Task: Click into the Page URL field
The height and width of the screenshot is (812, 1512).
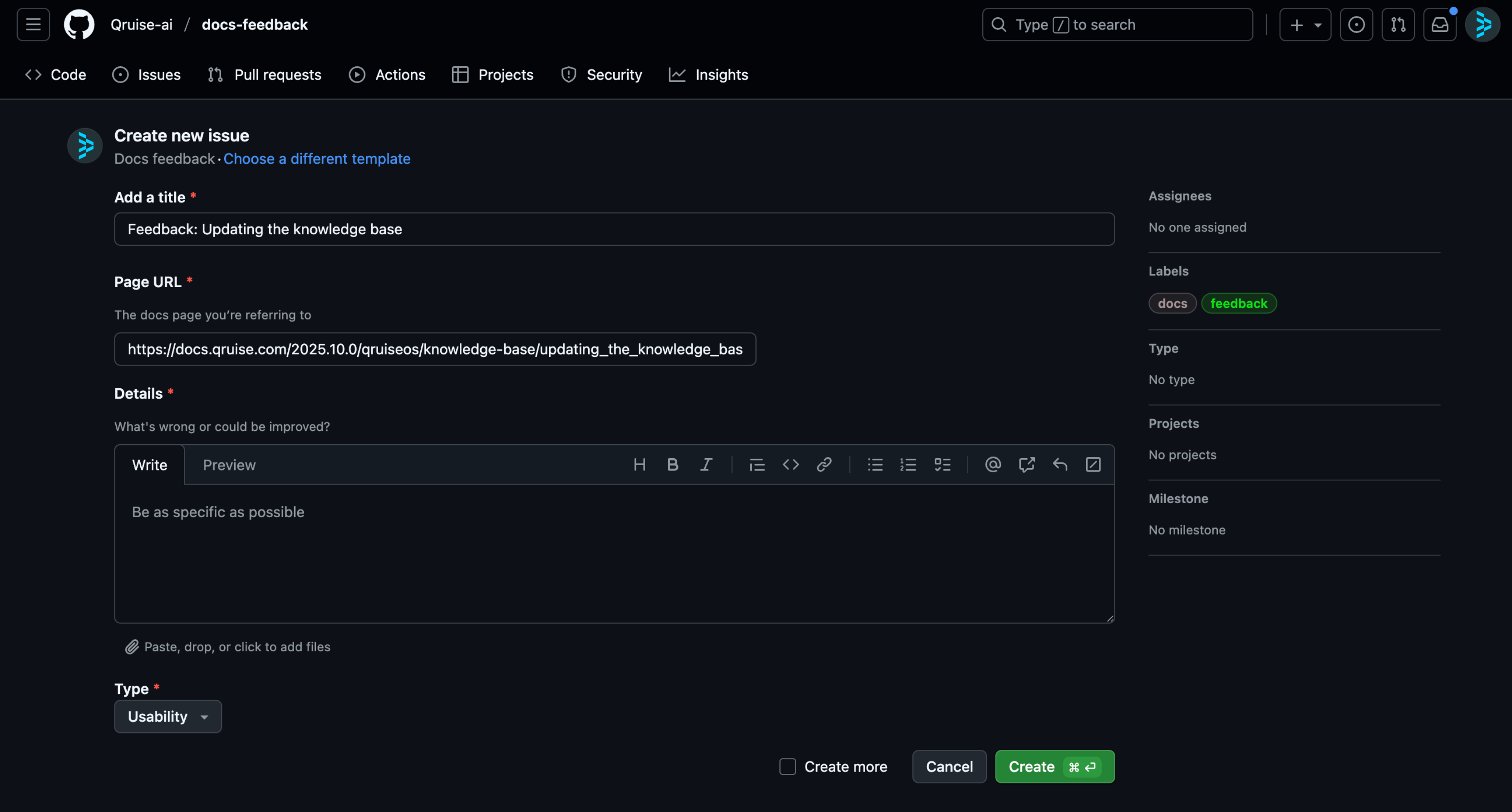Action: pos(435,349)
